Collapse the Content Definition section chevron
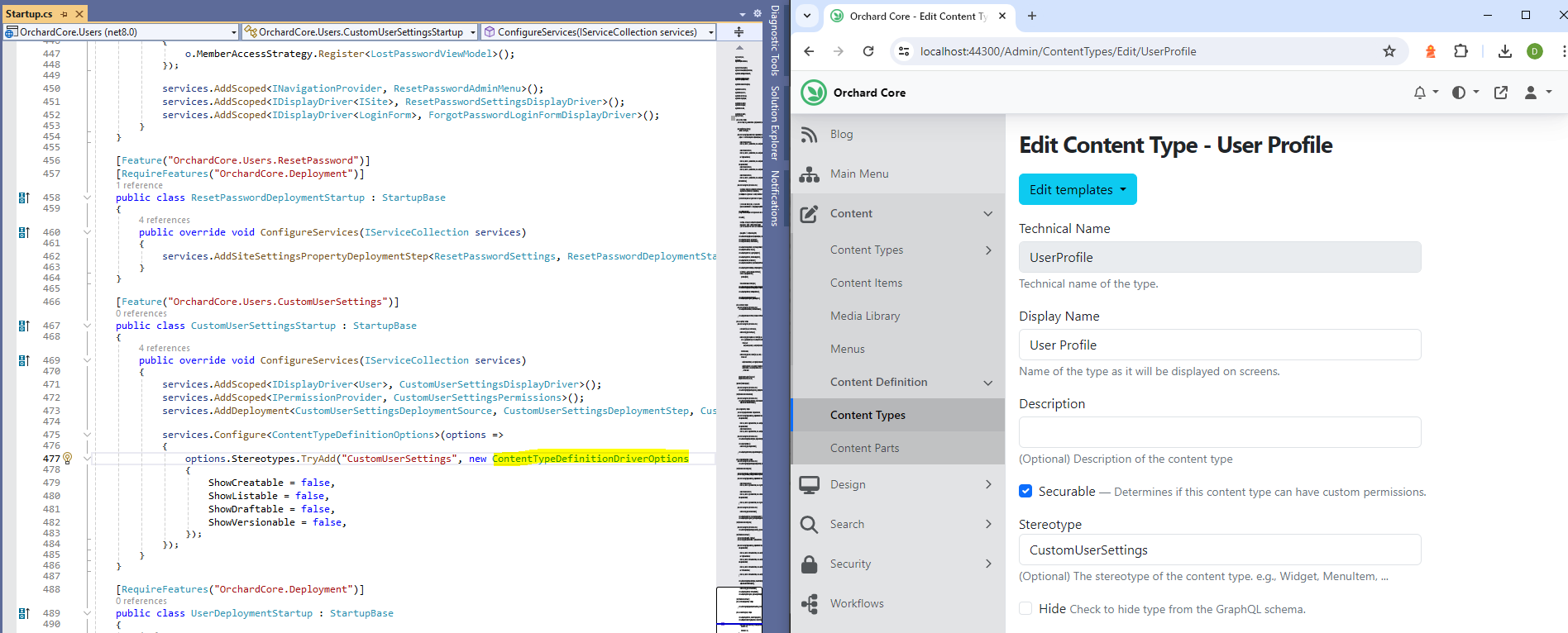Image resolution: width=1568 pixels, height=633 pixels. click(x=988, y=383)
